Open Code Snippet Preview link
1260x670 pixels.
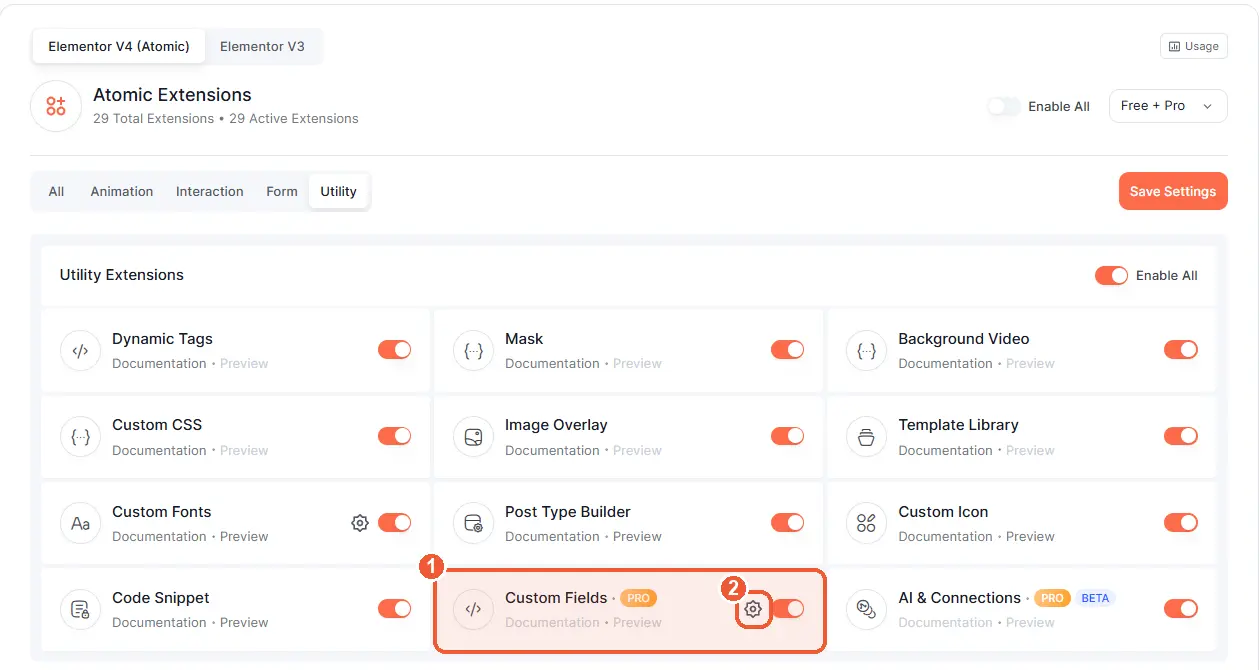tap(244, 622)
